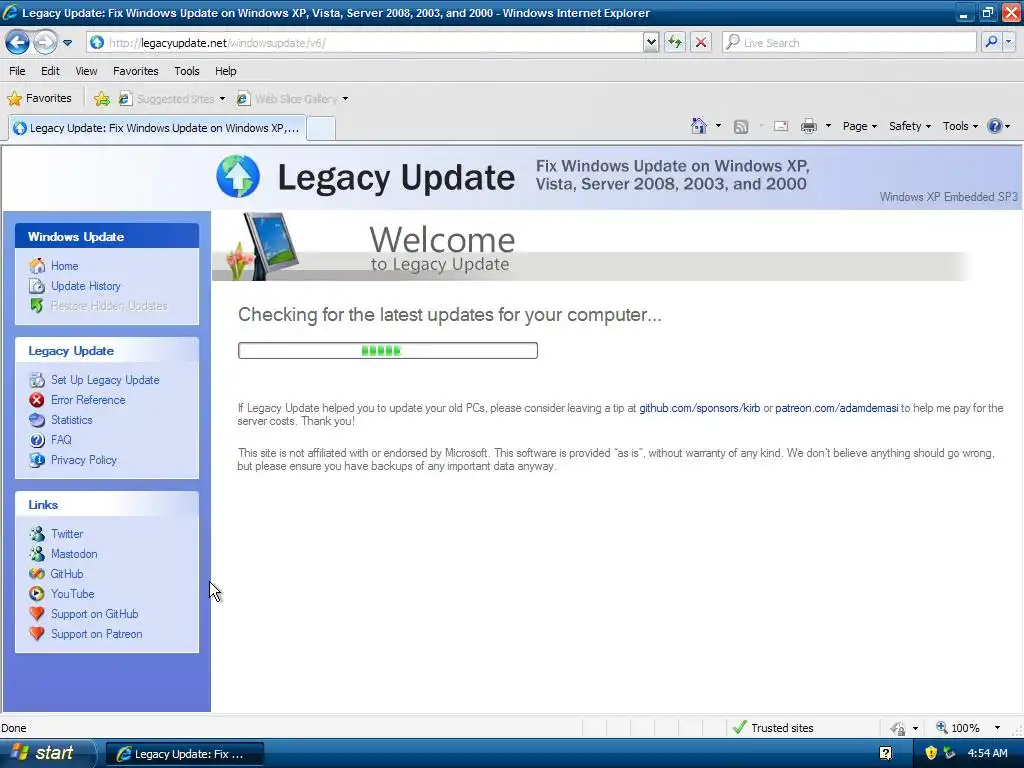1024x768 pixels.
Task: Click the Support on GitHub heart icon
Action: point(37,614)
